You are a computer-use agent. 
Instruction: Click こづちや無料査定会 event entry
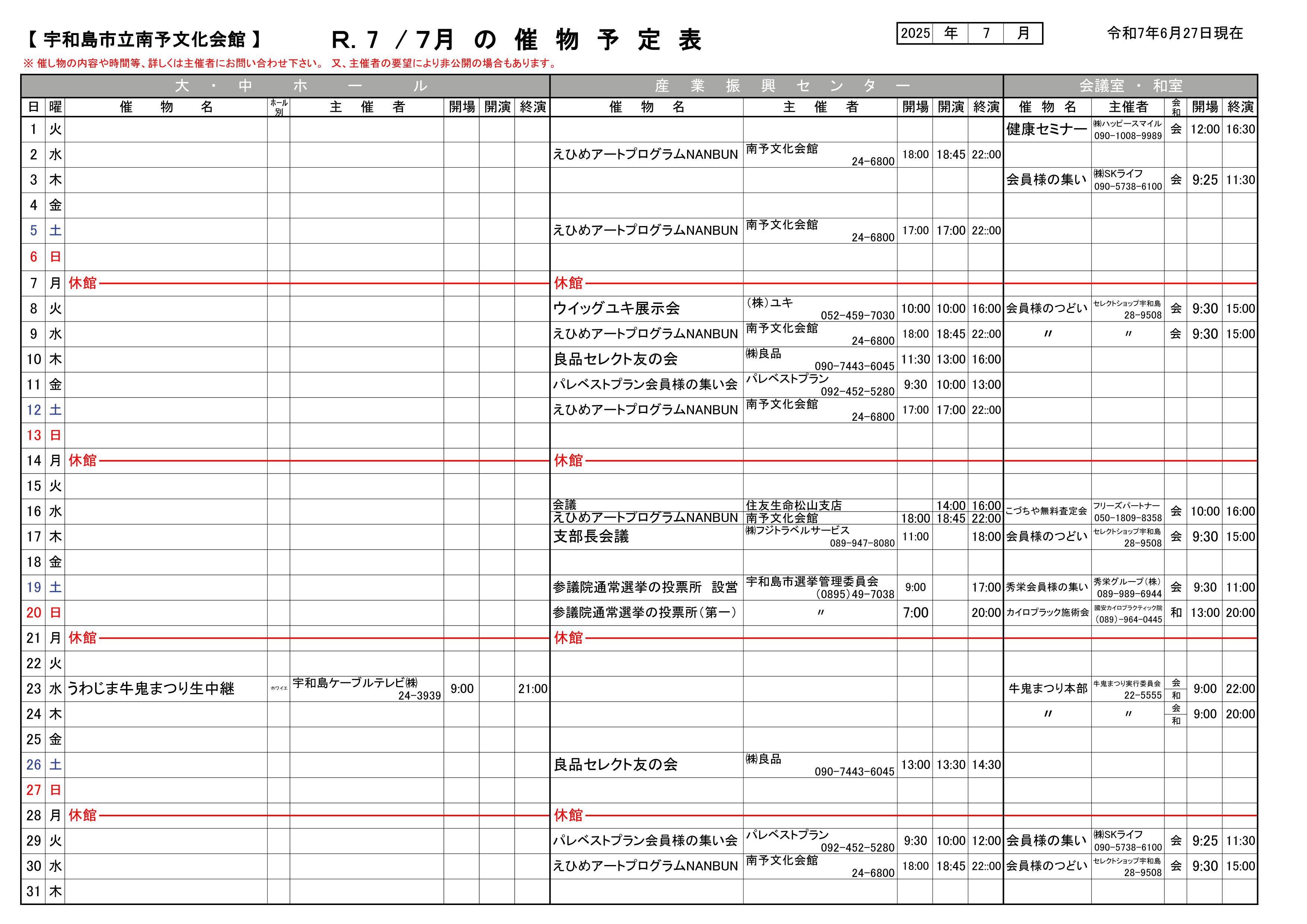1046,511
